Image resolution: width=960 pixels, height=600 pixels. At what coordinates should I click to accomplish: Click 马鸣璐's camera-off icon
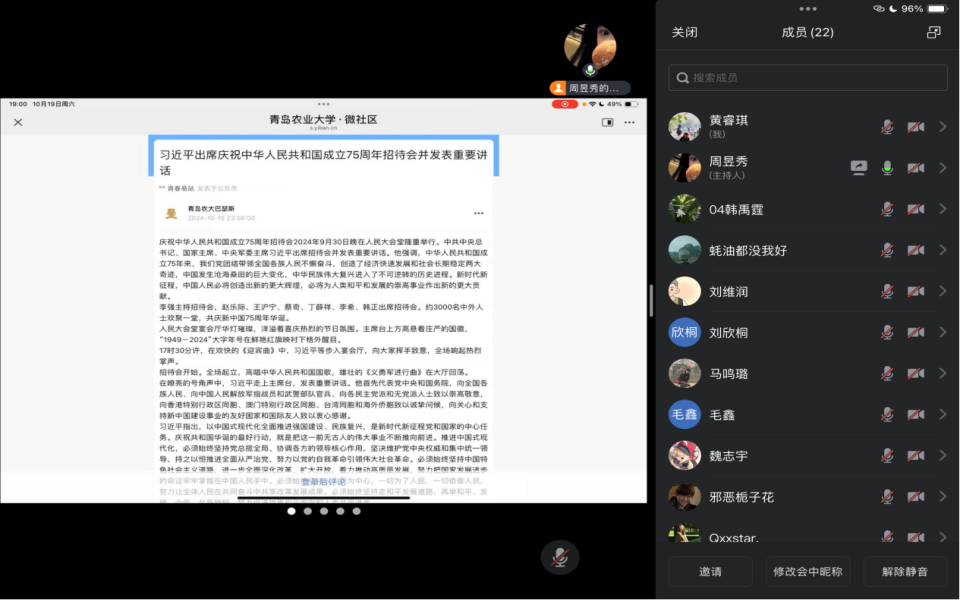click(x=915, y=373)
